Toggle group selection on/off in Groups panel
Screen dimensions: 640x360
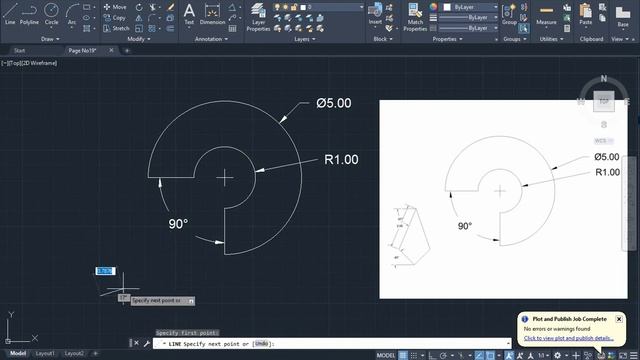(x=523, y=29)
